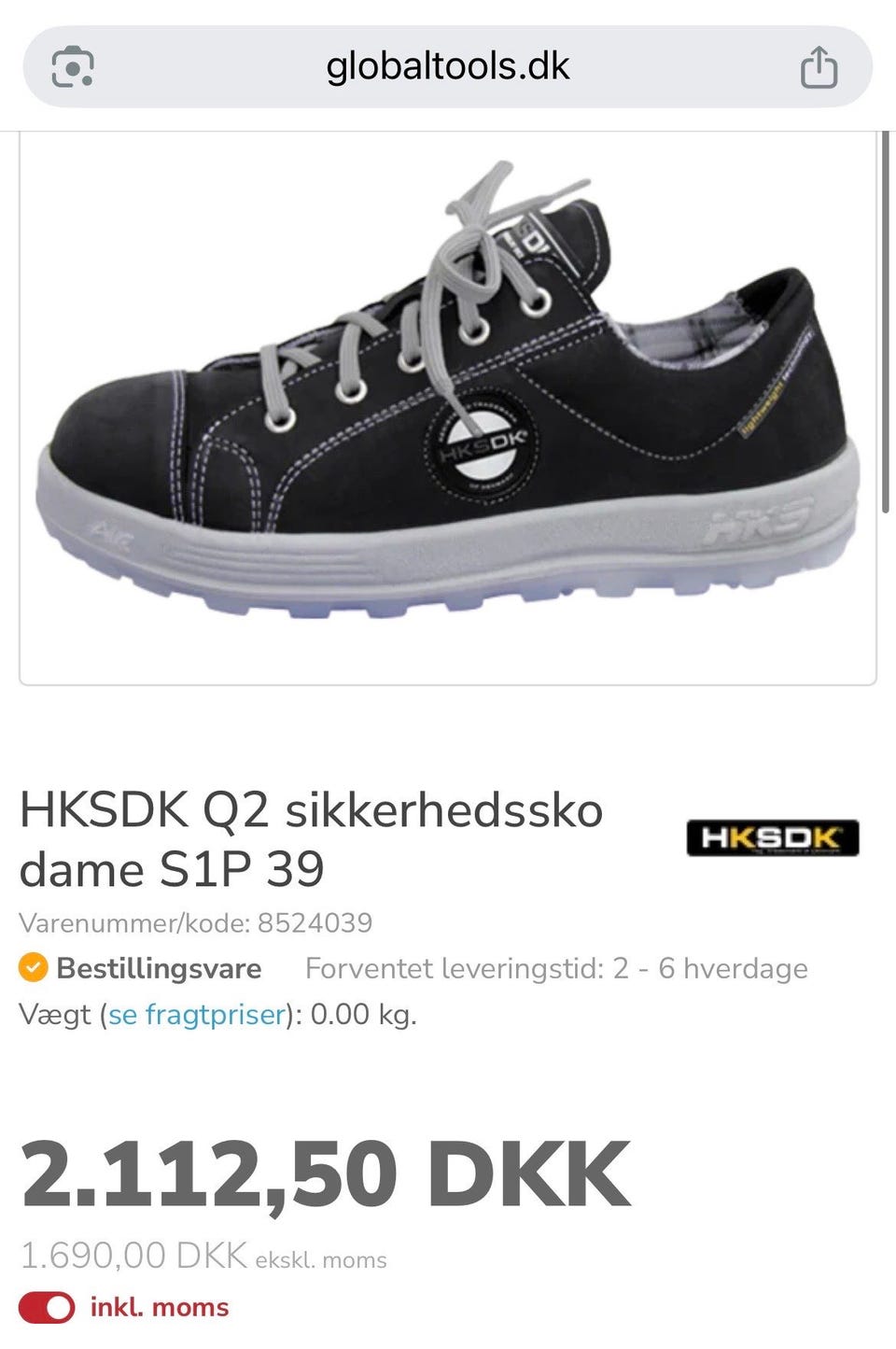Select the HKSDK Q2 sikkerhedssko product title
The height and width of the screenshot is (1349, 896).
[x=311, y=838]
